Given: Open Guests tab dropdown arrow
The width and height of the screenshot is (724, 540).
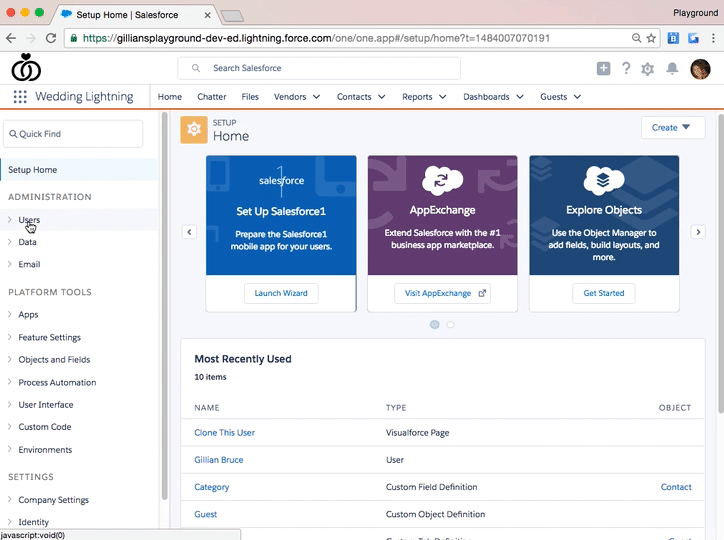Looking at the screenshot, I should pos(577,97).
